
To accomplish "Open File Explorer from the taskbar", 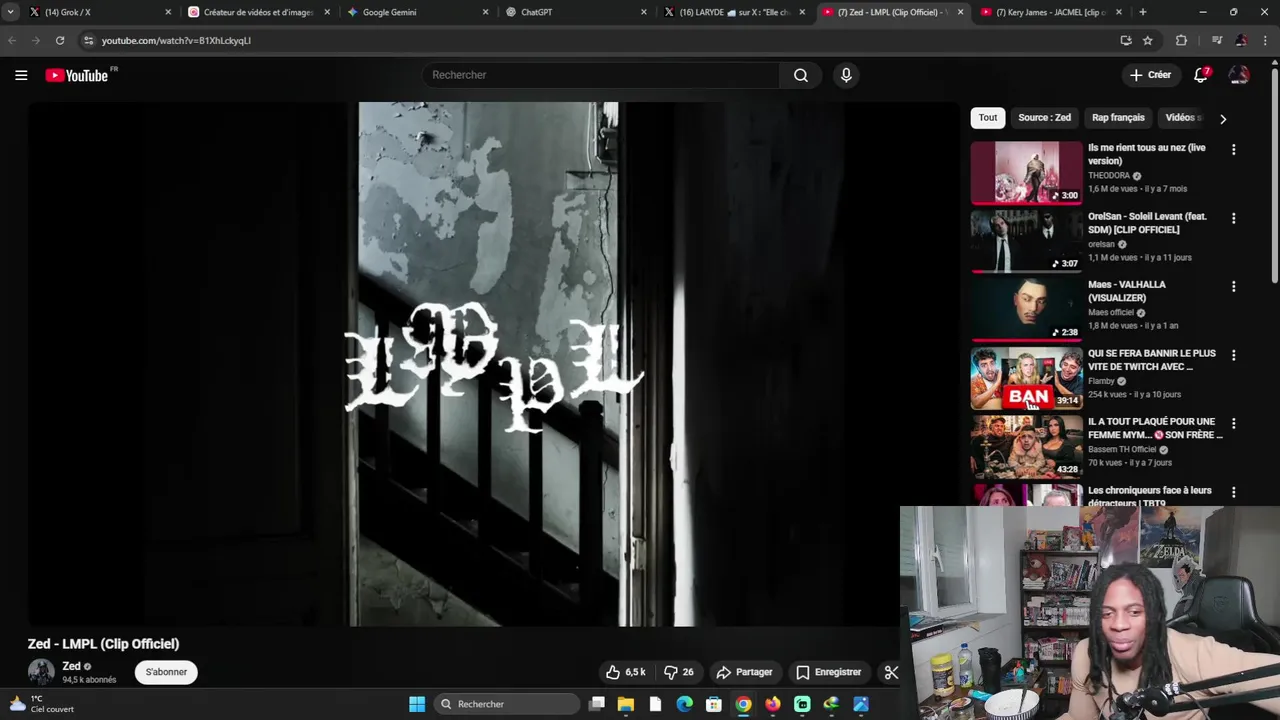I will click(x=626, y=704).
